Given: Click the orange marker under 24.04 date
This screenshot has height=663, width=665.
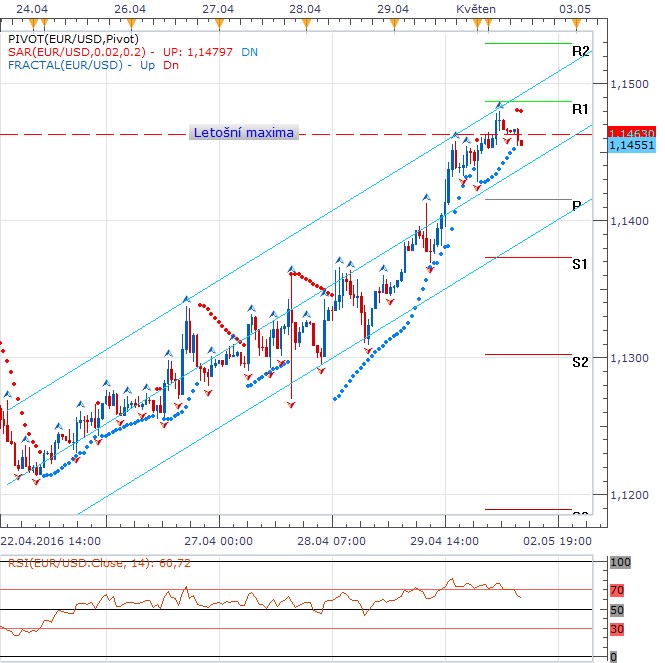Looking at the screenshot, I should (33, 20).
